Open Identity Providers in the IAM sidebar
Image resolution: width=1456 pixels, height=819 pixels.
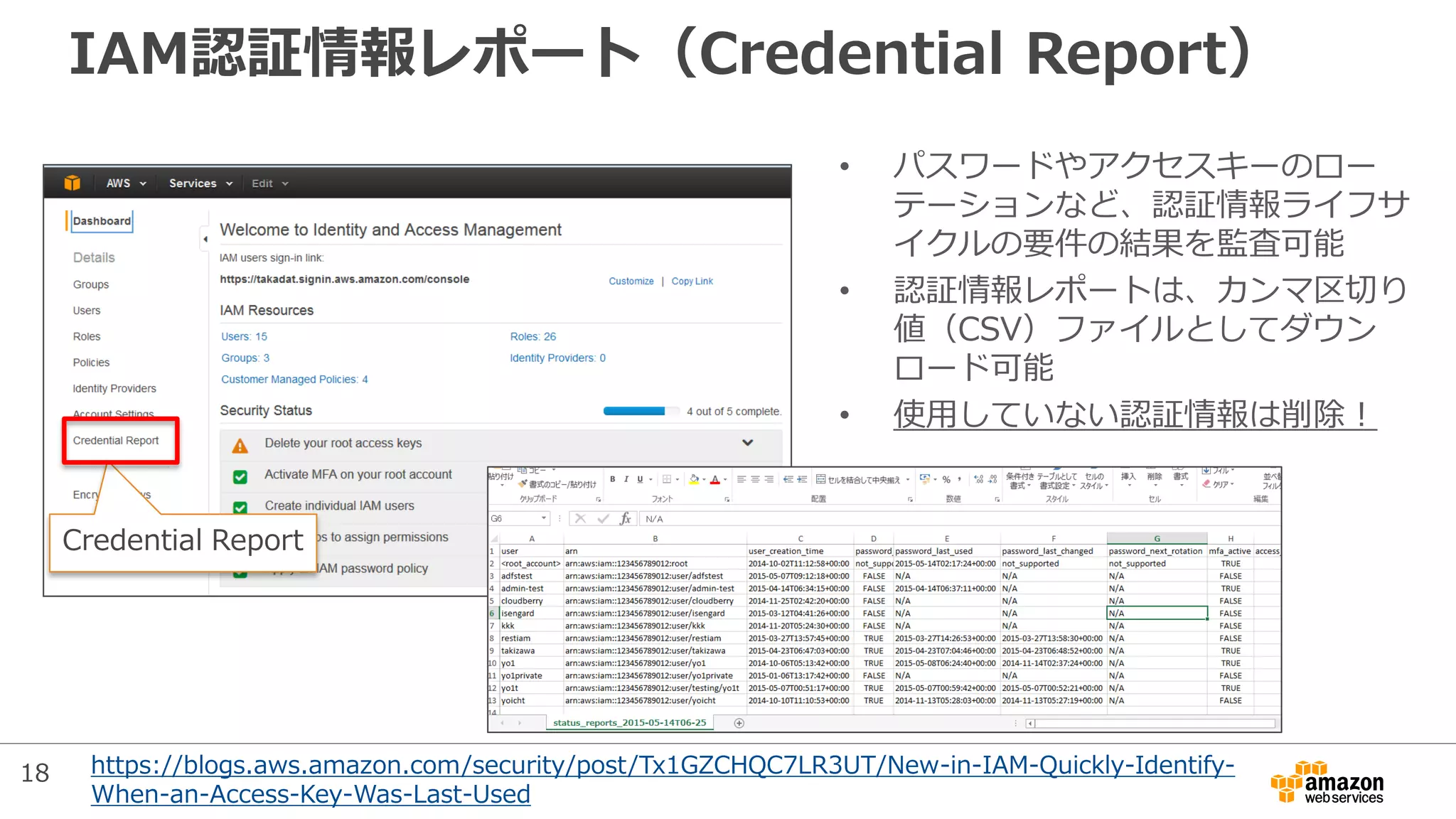(x=114, y=389)
